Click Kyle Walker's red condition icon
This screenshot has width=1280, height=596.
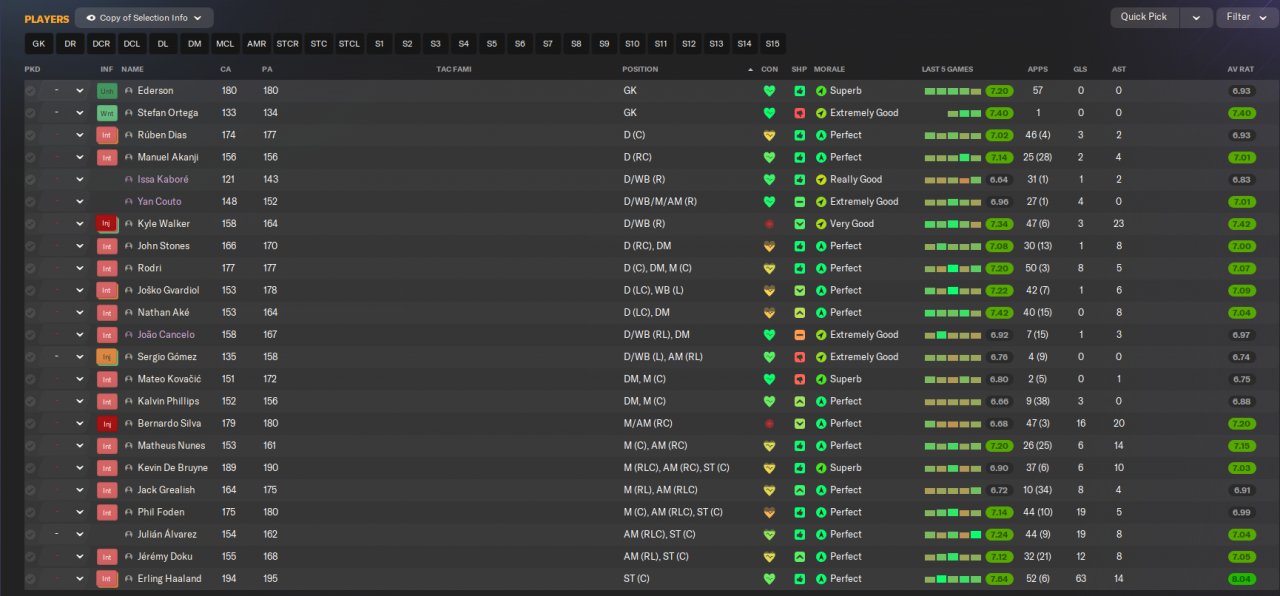click(769, 224)
